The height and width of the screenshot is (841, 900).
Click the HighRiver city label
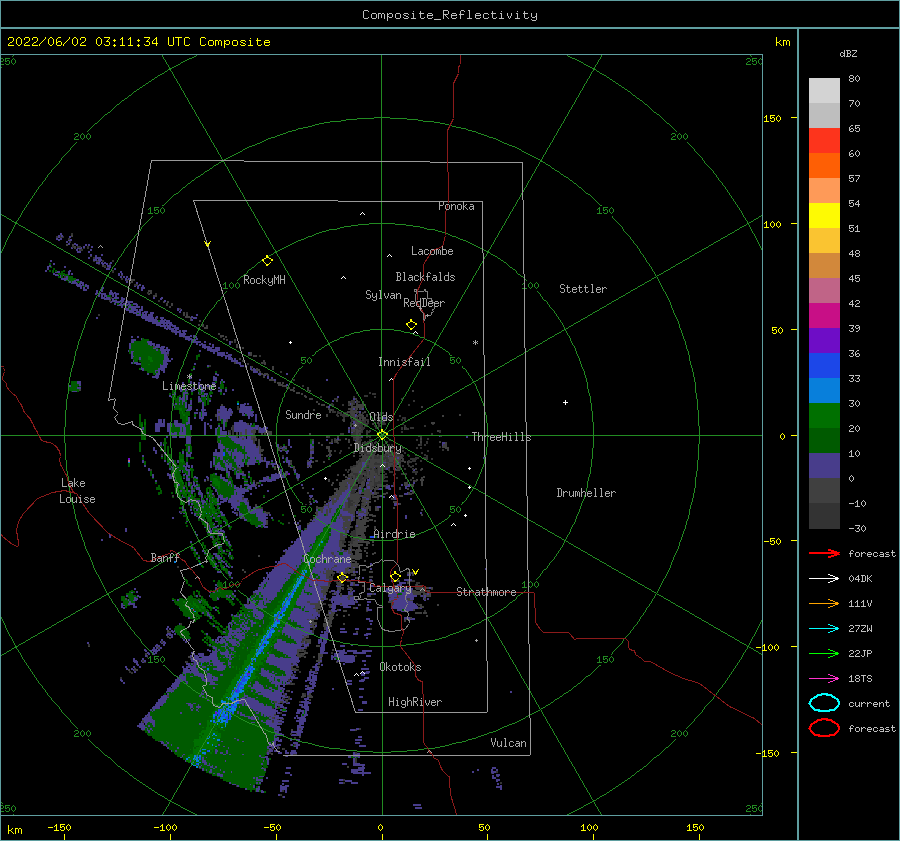(x=415, y=702)
